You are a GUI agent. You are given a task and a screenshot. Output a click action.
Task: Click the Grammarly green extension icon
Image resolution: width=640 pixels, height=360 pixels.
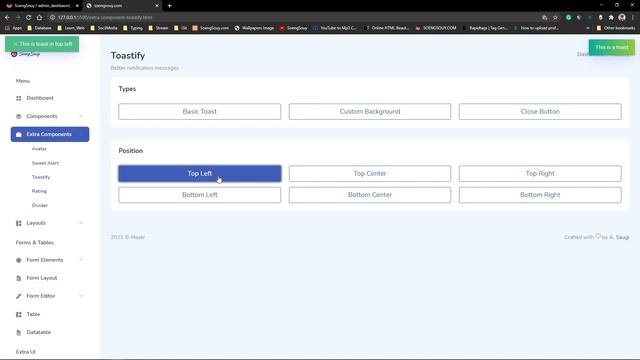pos(569,18)
